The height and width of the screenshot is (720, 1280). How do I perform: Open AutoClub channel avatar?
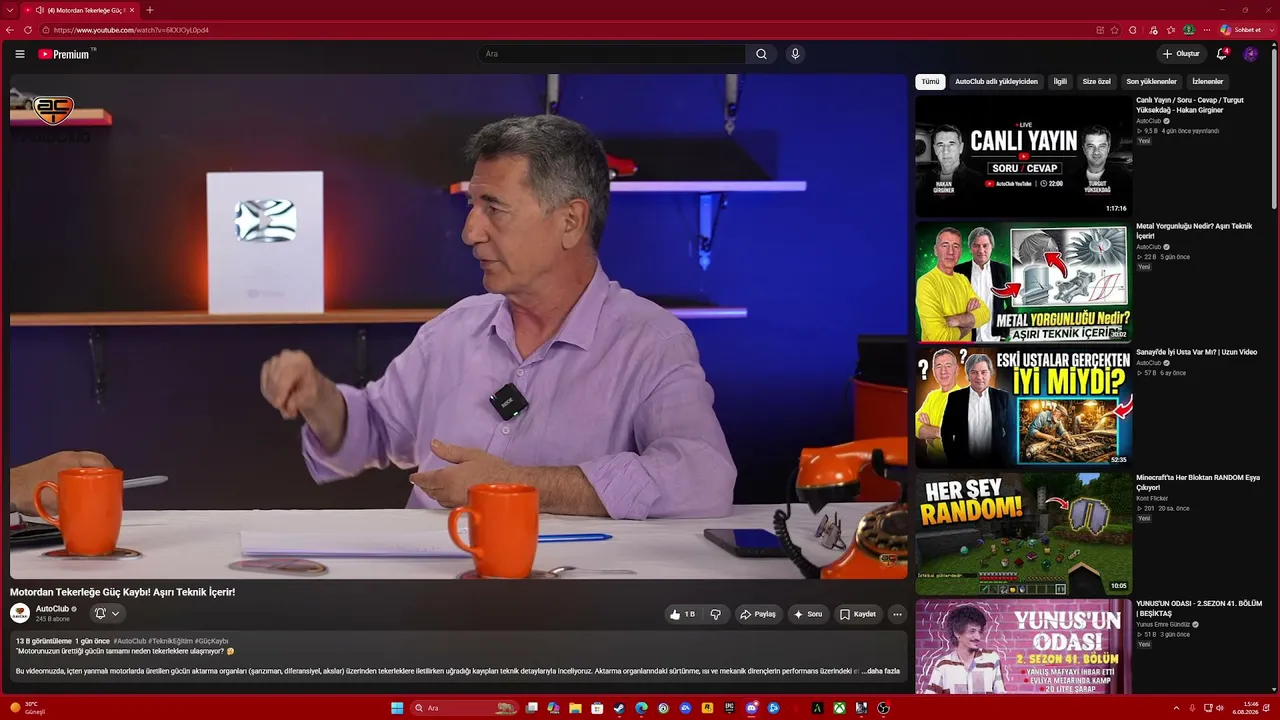tap(20, 613)
